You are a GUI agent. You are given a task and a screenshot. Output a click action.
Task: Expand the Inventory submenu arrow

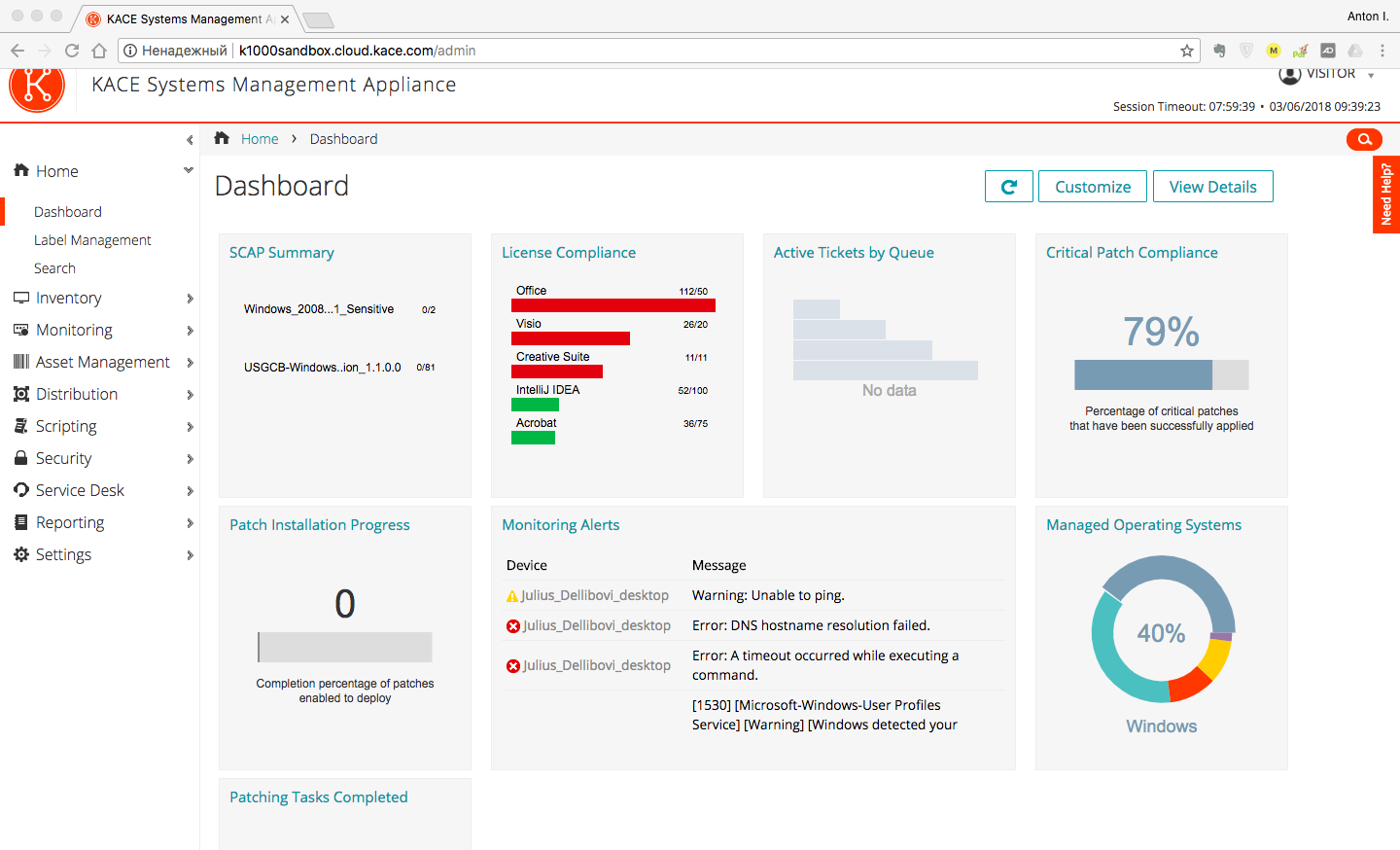[191, 299]
